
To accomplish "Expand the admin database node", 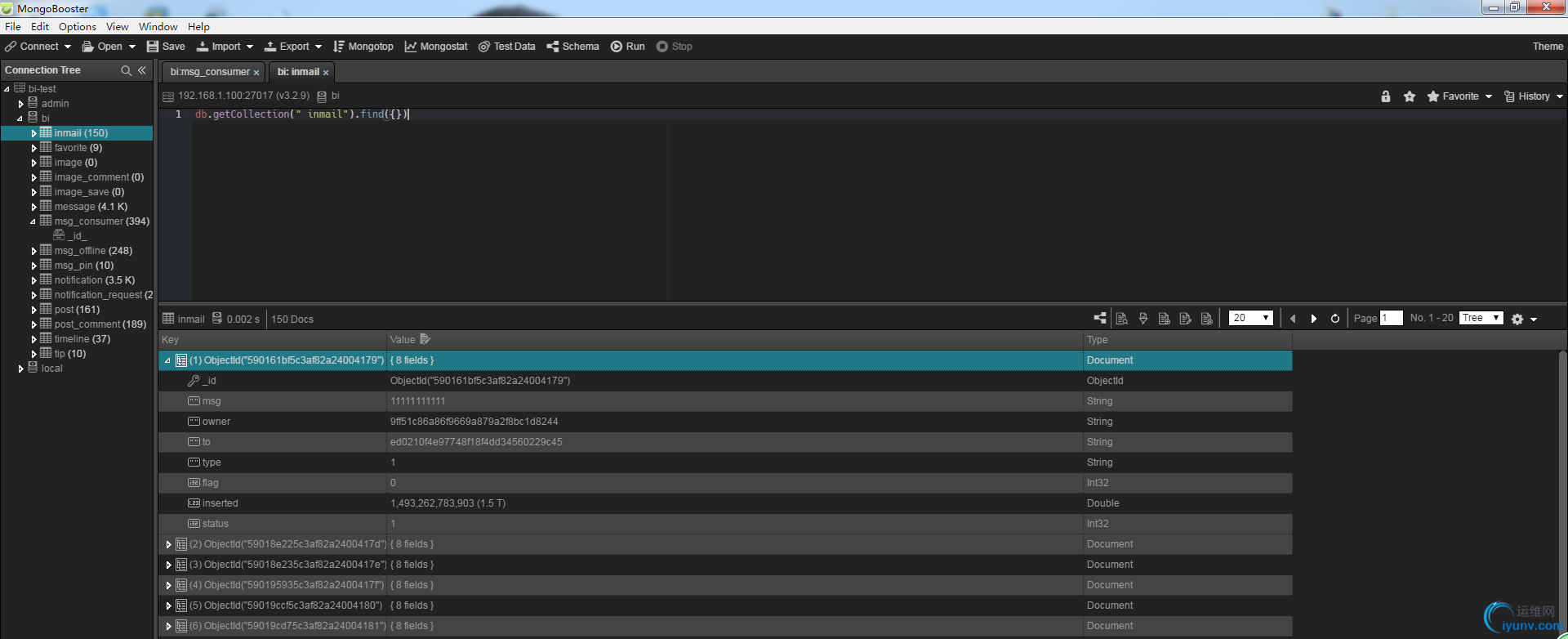I will click(21, 104).
